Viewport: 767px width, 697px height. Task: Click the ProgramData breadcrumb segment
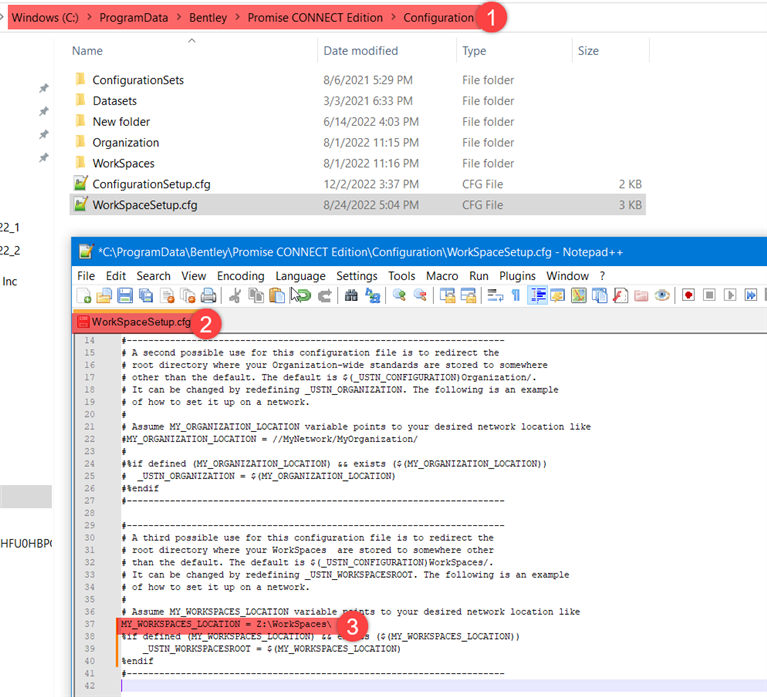coord(134,18)
